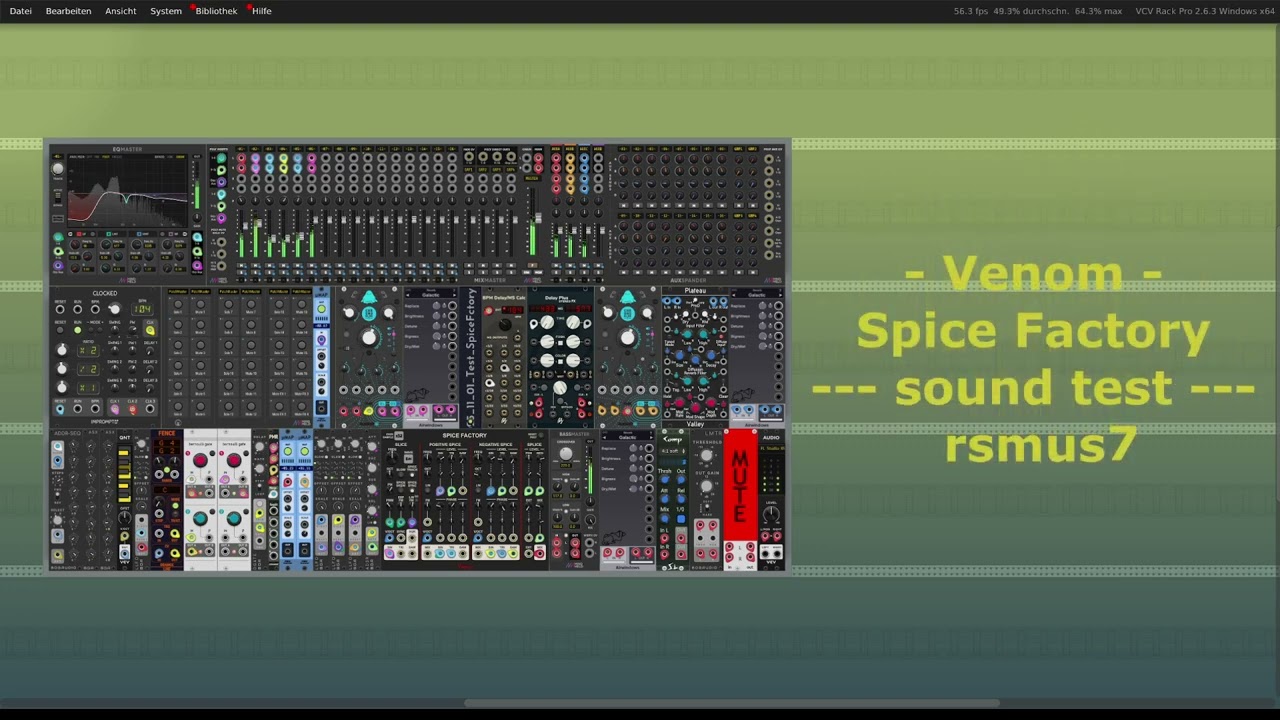Toggle the Clocked RUN button
This screenshot has height=720, width=1280.
(x=77, y=330)
